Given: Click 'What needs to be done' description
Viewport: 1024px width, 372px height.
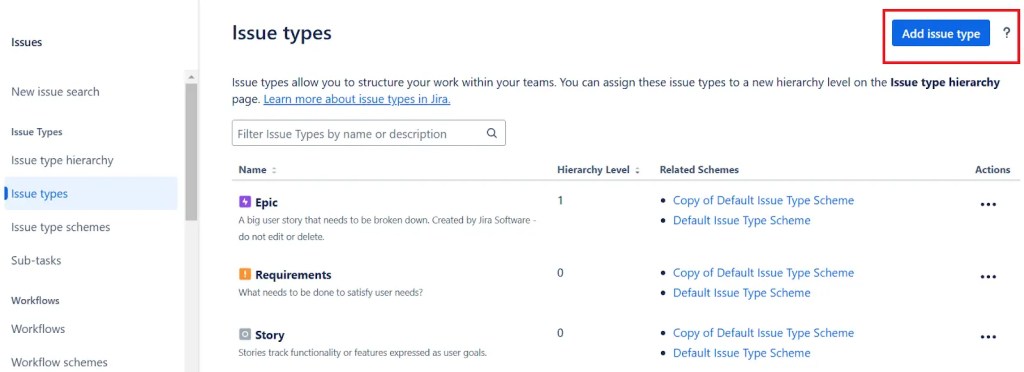Looking at the screenshot, I should click(330, 292).
